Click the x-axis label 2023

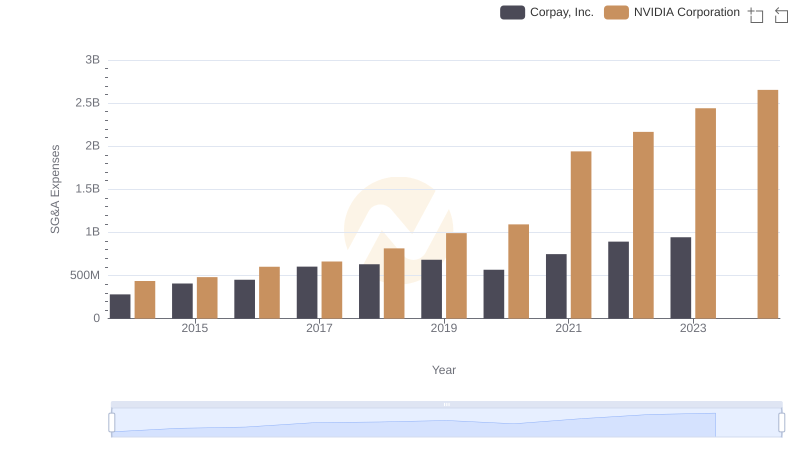(x=693, y=328)
